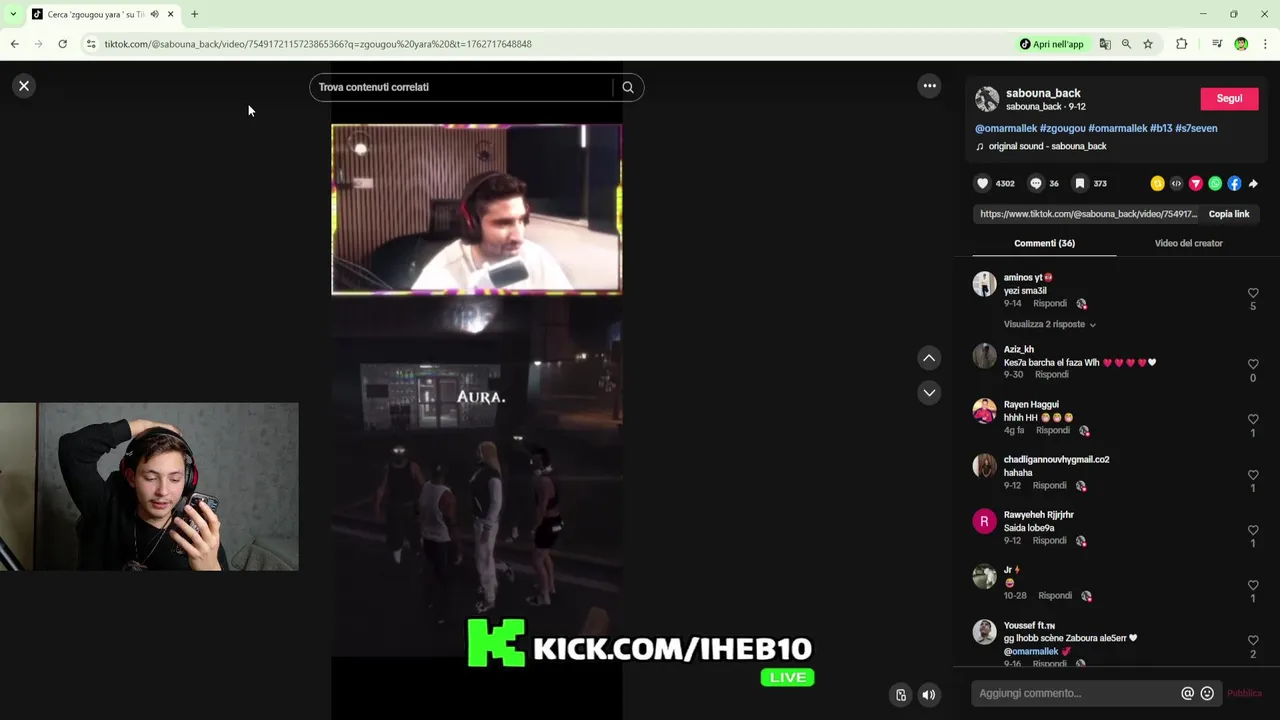
Task: Go to previous video with up arrow
Action: tap(929, 358)
